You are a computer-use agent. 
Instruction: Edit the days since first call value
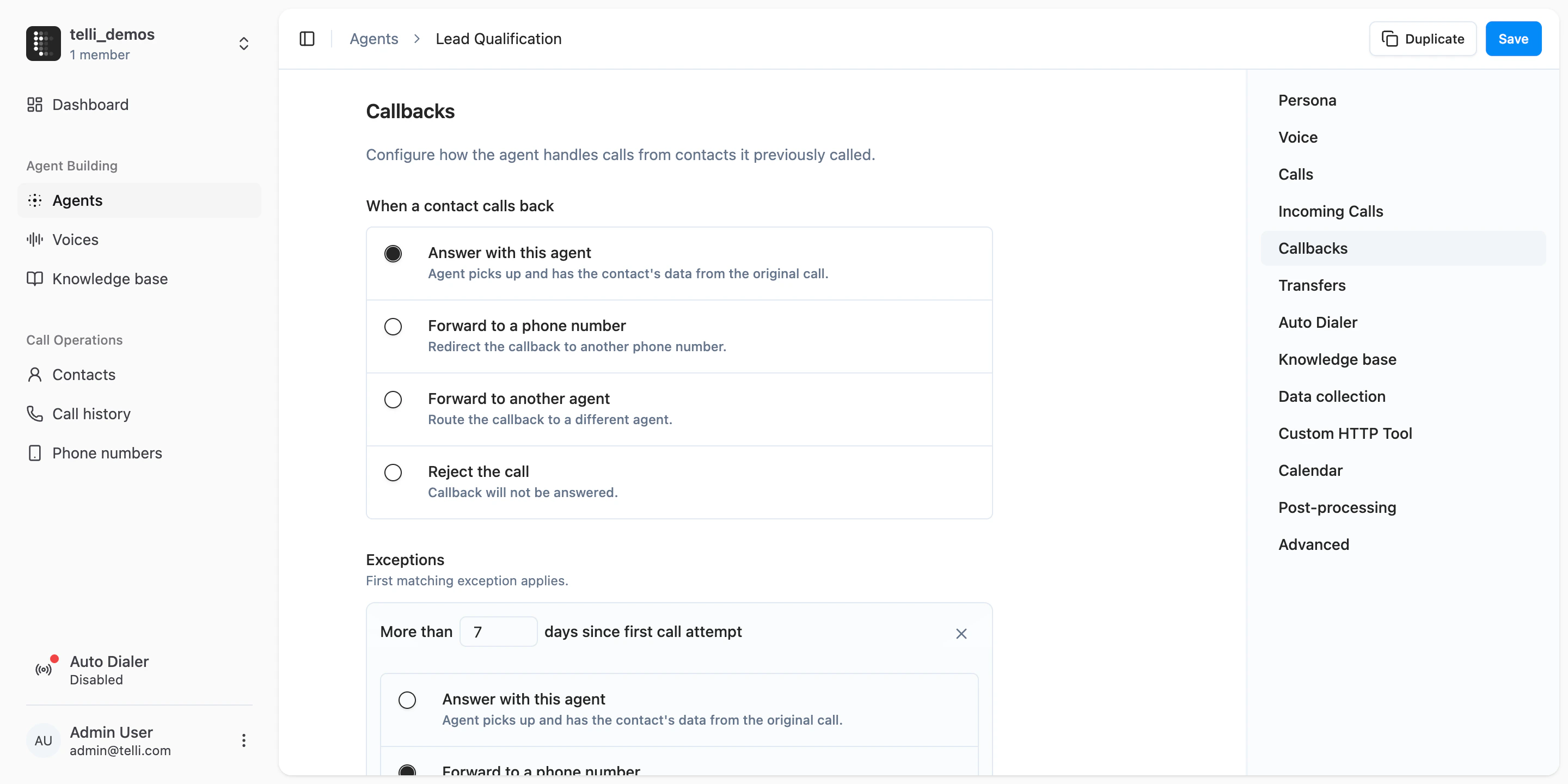coord(498,632)
